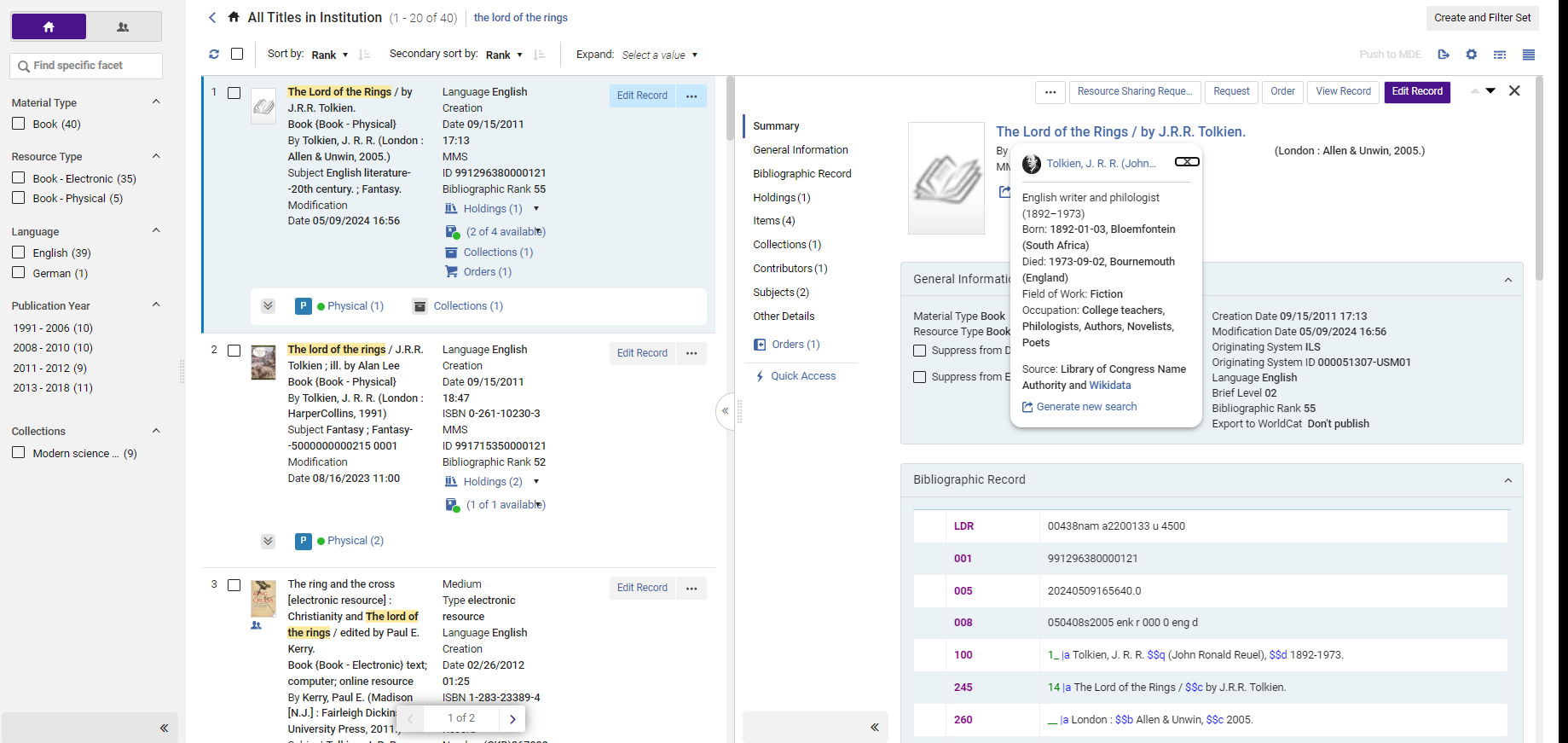Select the Summary section tab
Screen dimensions: 1568x743
[x=776, y=126]
